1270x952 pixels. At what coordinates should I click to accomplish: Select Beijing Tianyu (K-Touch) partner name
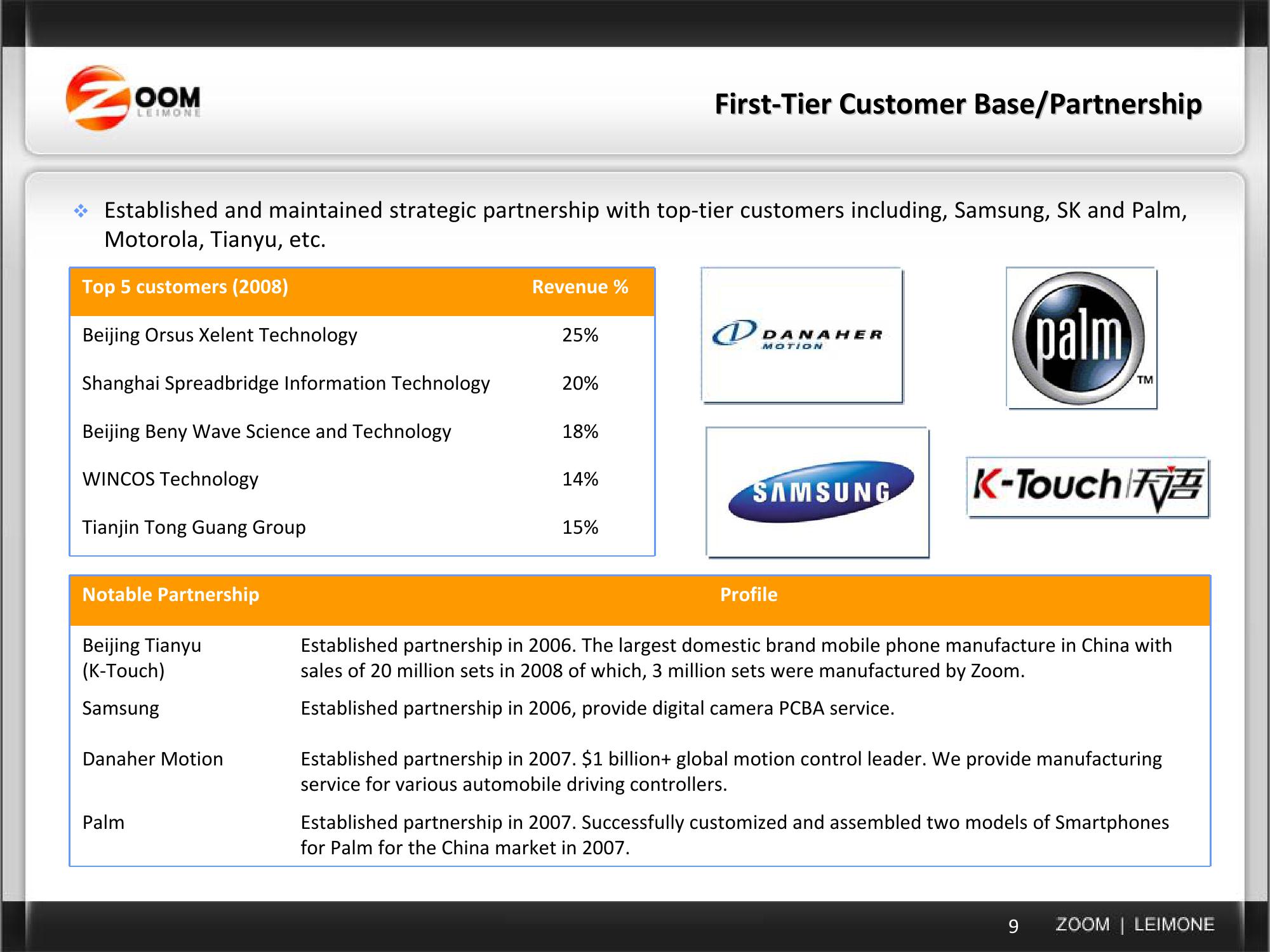click(142, 658)
